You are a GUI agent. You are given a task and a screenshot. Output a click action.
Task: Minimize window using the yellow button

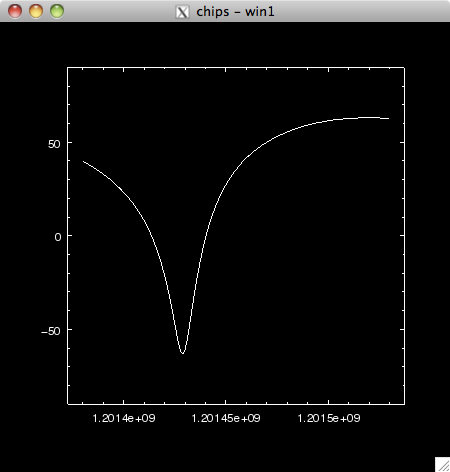[36, 11]
